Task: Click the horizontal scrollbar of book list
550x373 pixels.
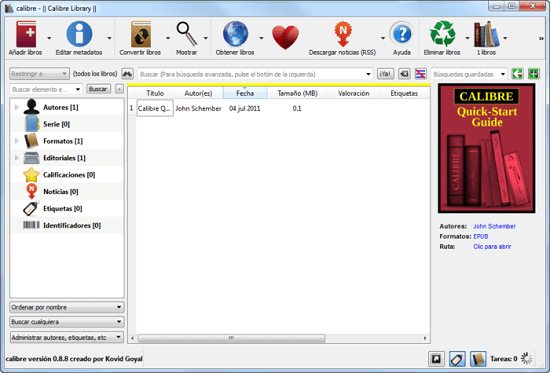Action: (232, 338)
